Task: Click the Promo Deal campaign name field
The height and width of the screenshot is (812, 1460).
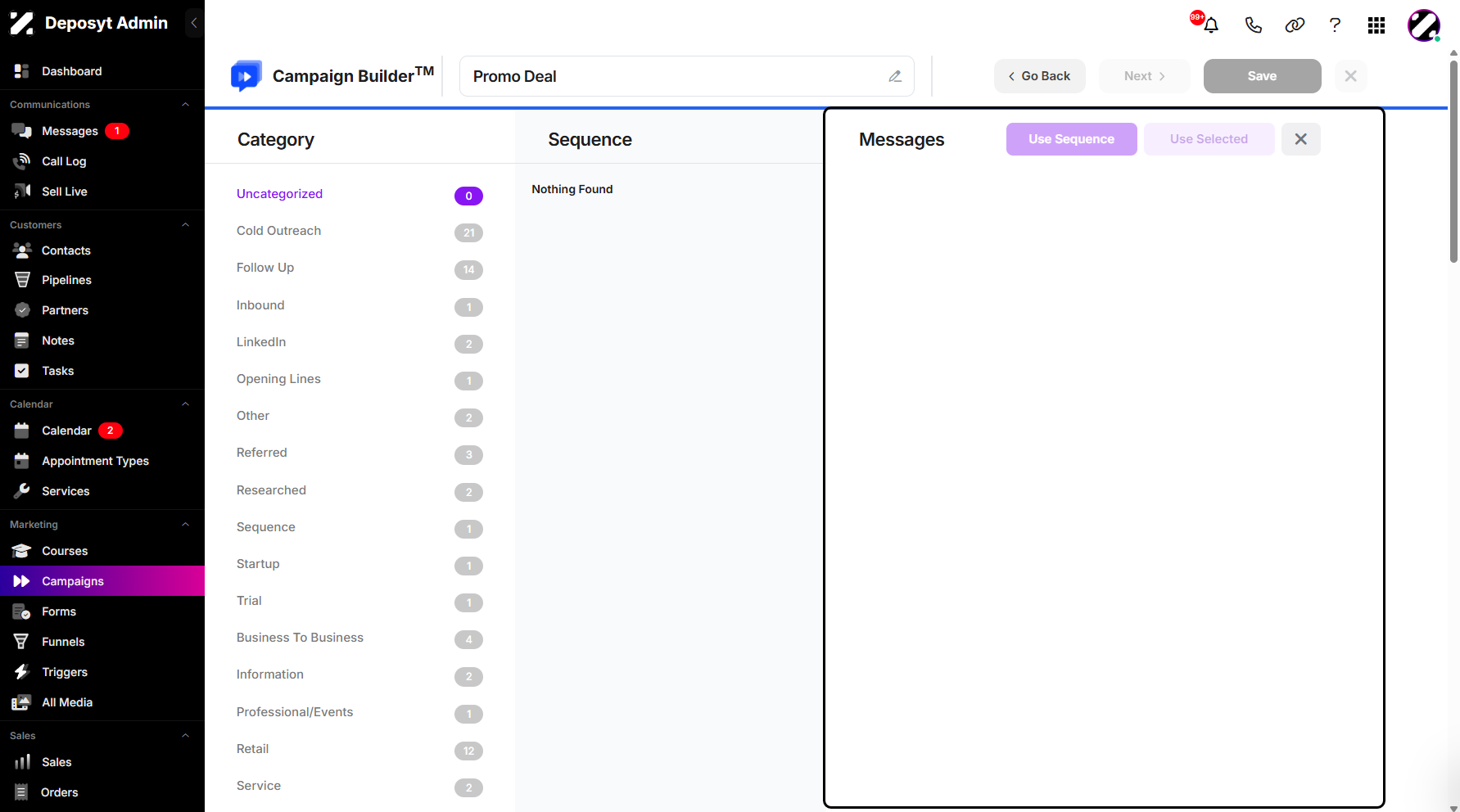Action: tap(686, 76)
